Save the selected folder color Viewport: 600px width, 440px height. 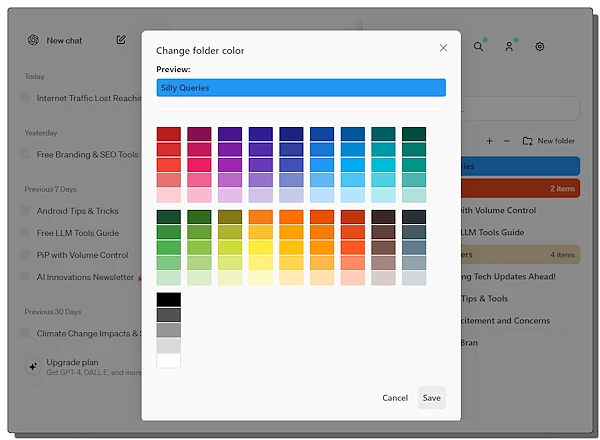(x=431, y=398)
